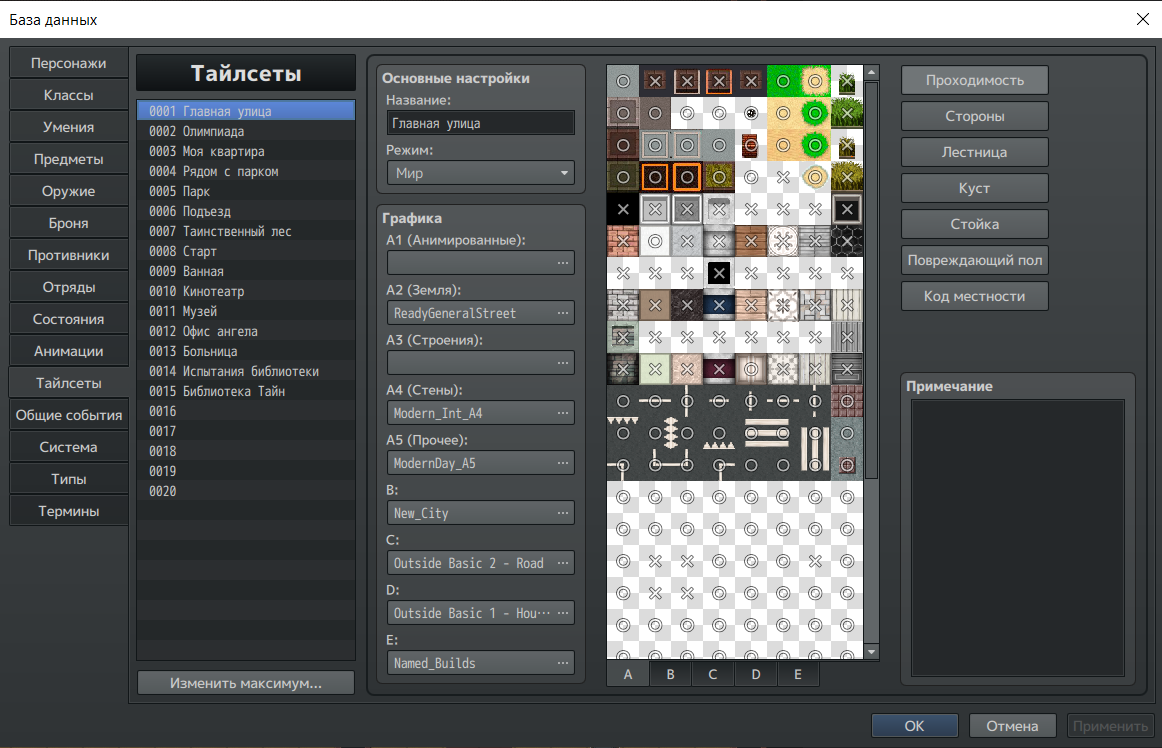Select Код местности editing mode
Viewport: 1162px width, 748px height.
click(975, 296)
